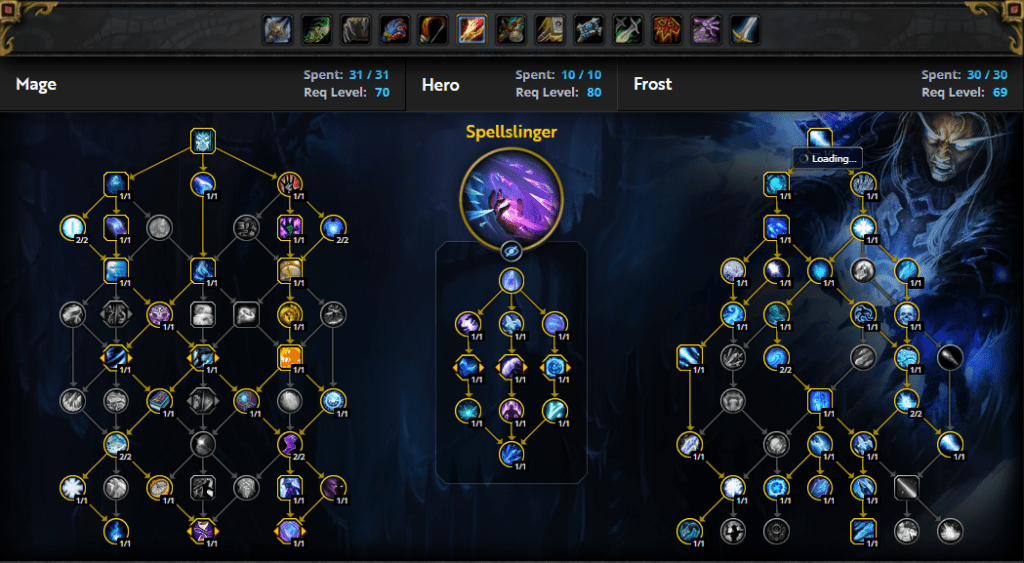Viewport: 1024px width, 563px height.
Task: Toggle the eye icon below Spellslinger emblem
Action: pyautogui.click(x=511, y=251)
